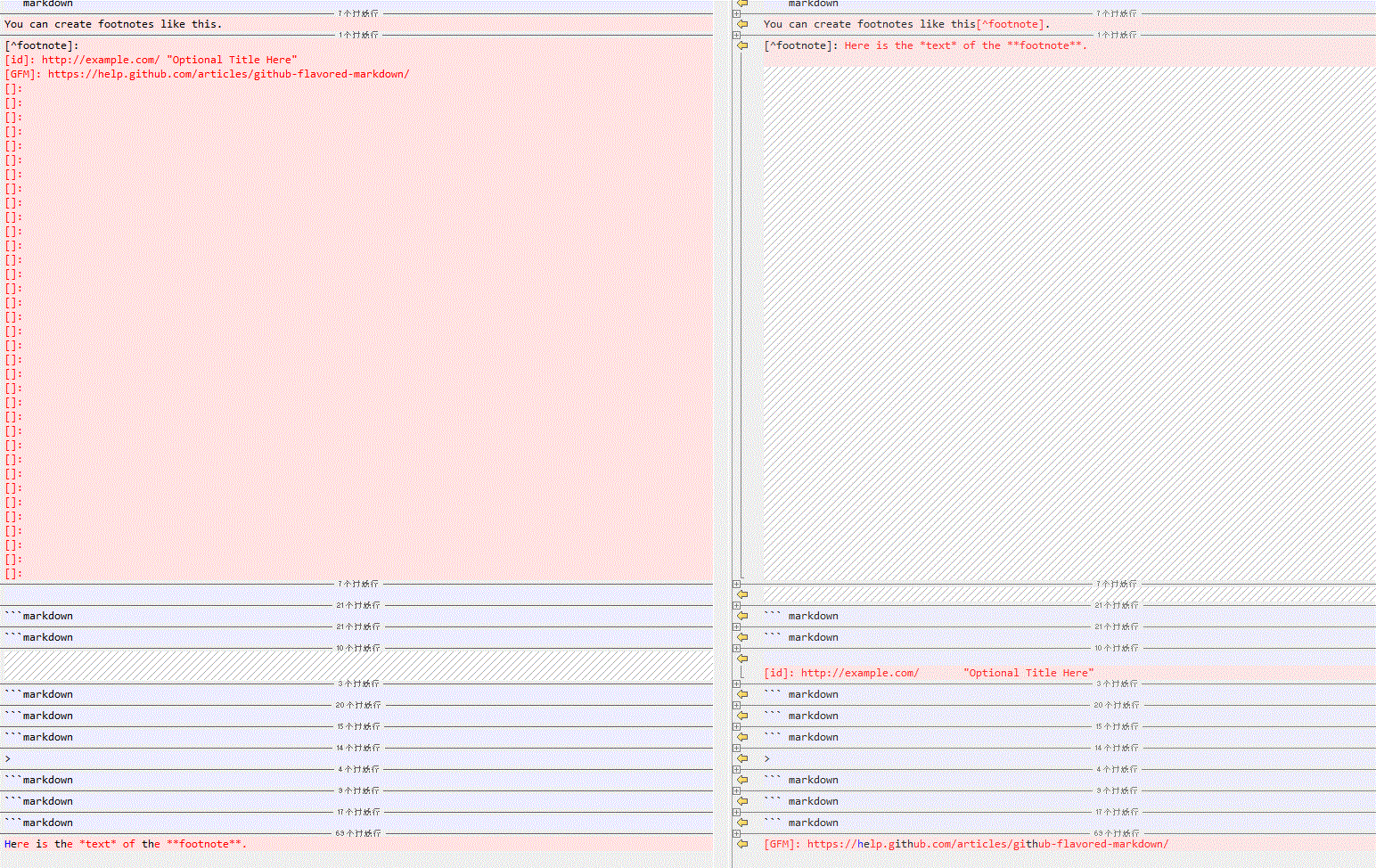Merge the first ```markdown code fence leftward

[x=742, y=616]
